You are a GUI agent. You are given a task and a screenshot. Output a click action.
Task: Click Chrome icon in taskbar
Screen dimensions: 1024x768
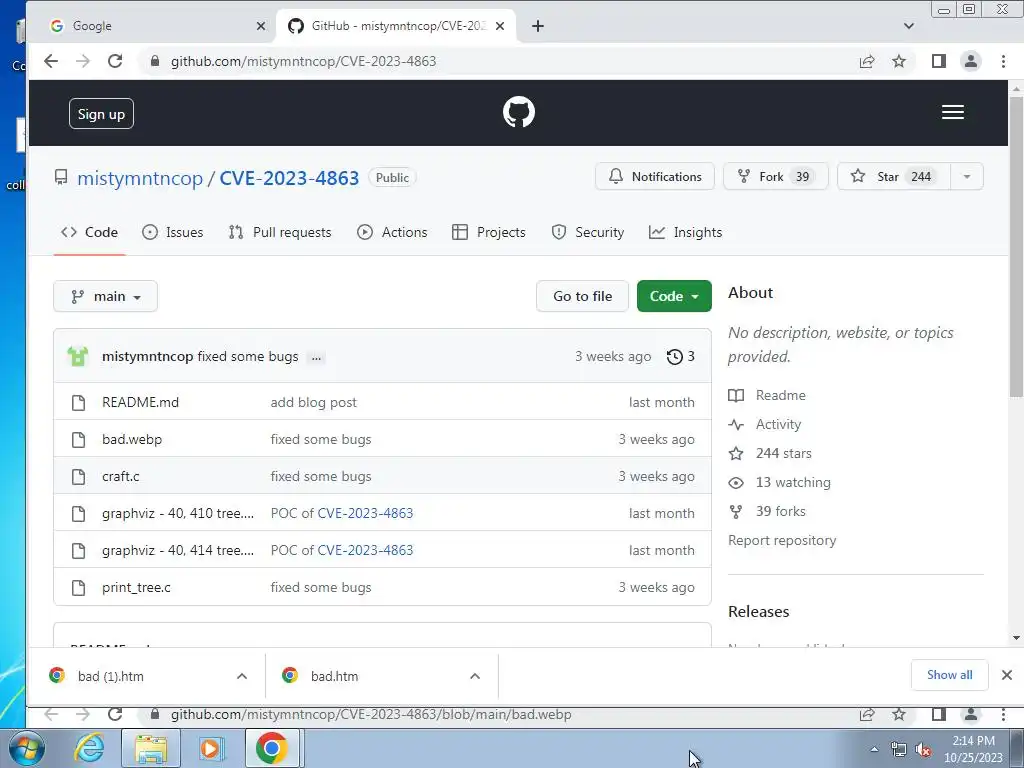[x=272, y=748]
